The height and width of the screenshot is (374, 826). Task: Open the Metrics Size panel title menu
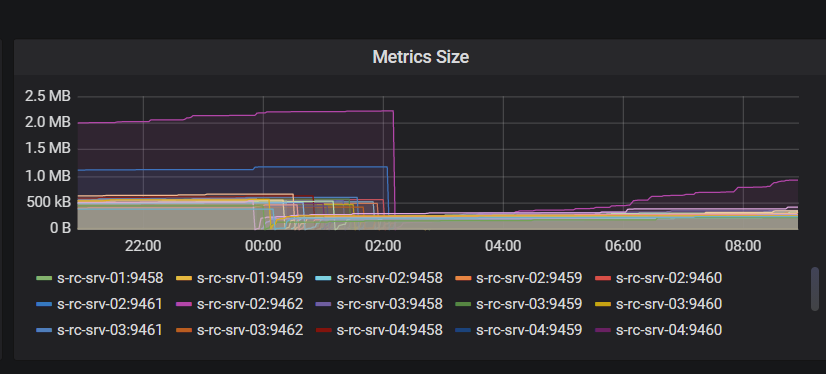point(420,57)
